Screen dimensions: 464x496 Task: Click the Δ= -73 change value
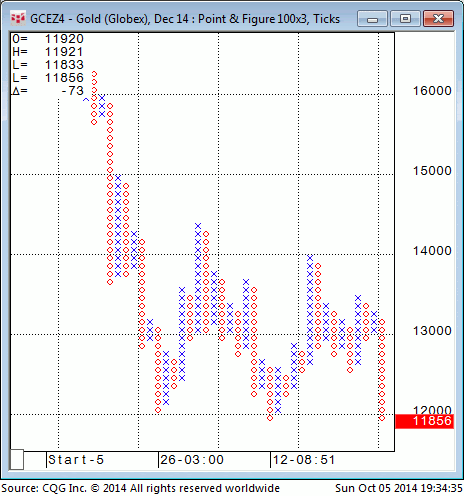pos(48,91)
